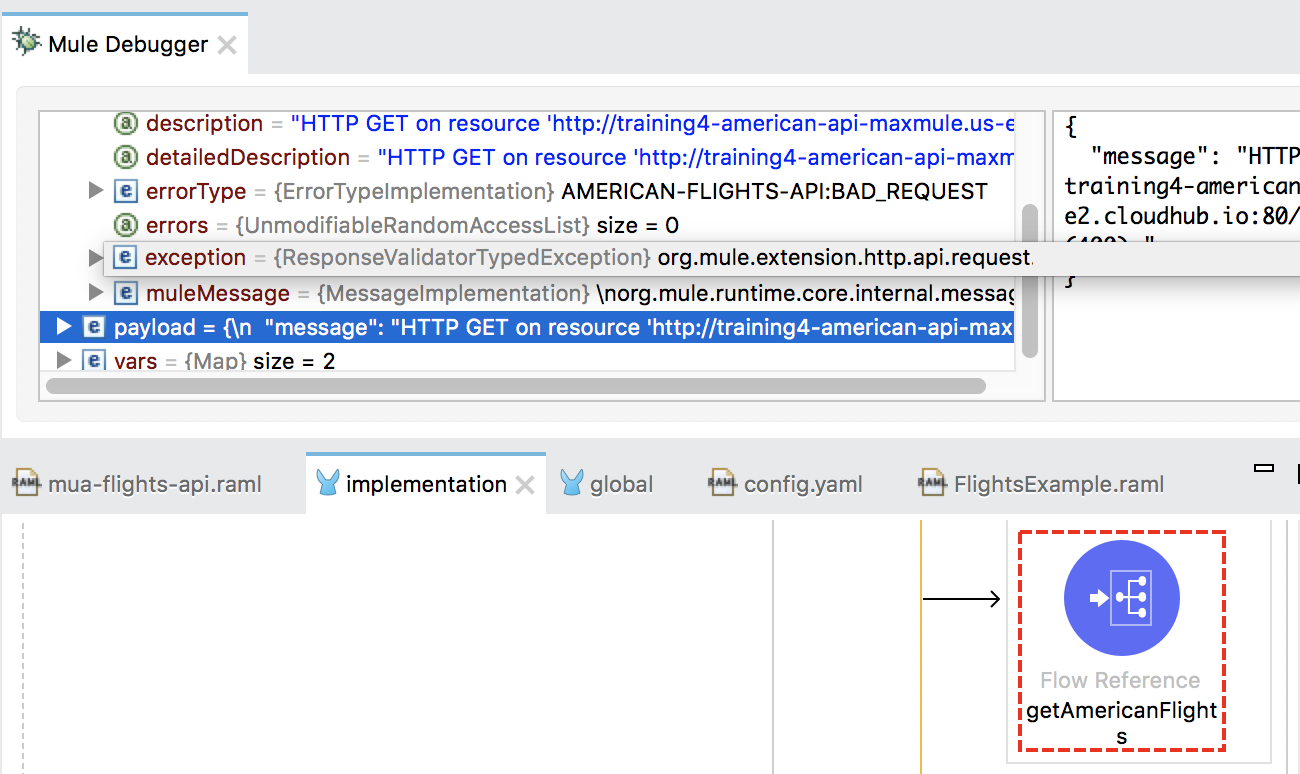Click the FlightsExample.raml file icon
The image size is (1300, 774).
932,484
